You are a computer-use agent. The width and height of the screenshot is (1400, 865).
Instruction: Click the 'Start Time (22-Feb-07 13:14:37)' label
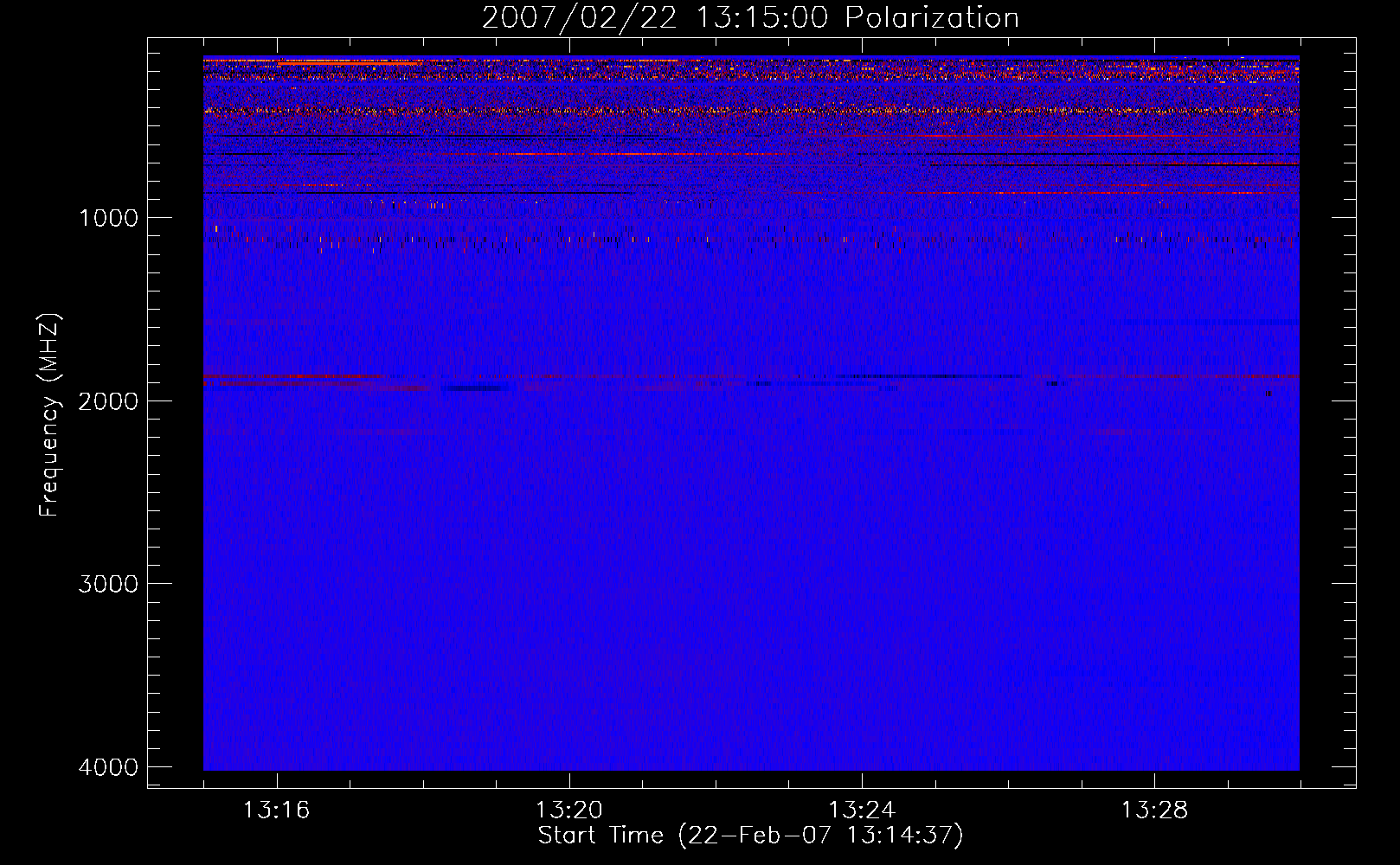tap(750, 836)
